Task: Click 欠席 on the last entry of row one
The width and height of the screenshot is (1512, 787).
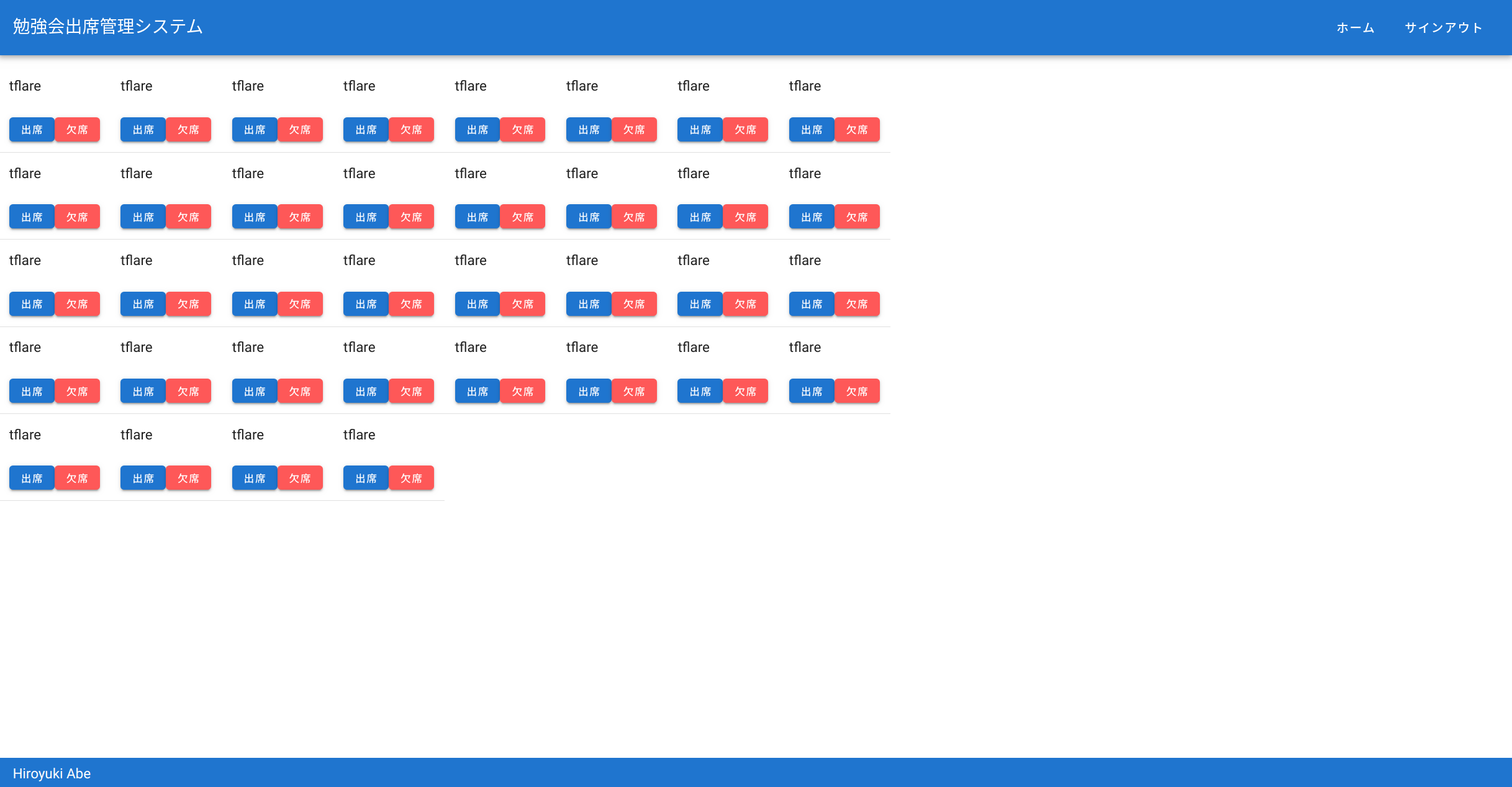Action: click(x=857, y=129)
